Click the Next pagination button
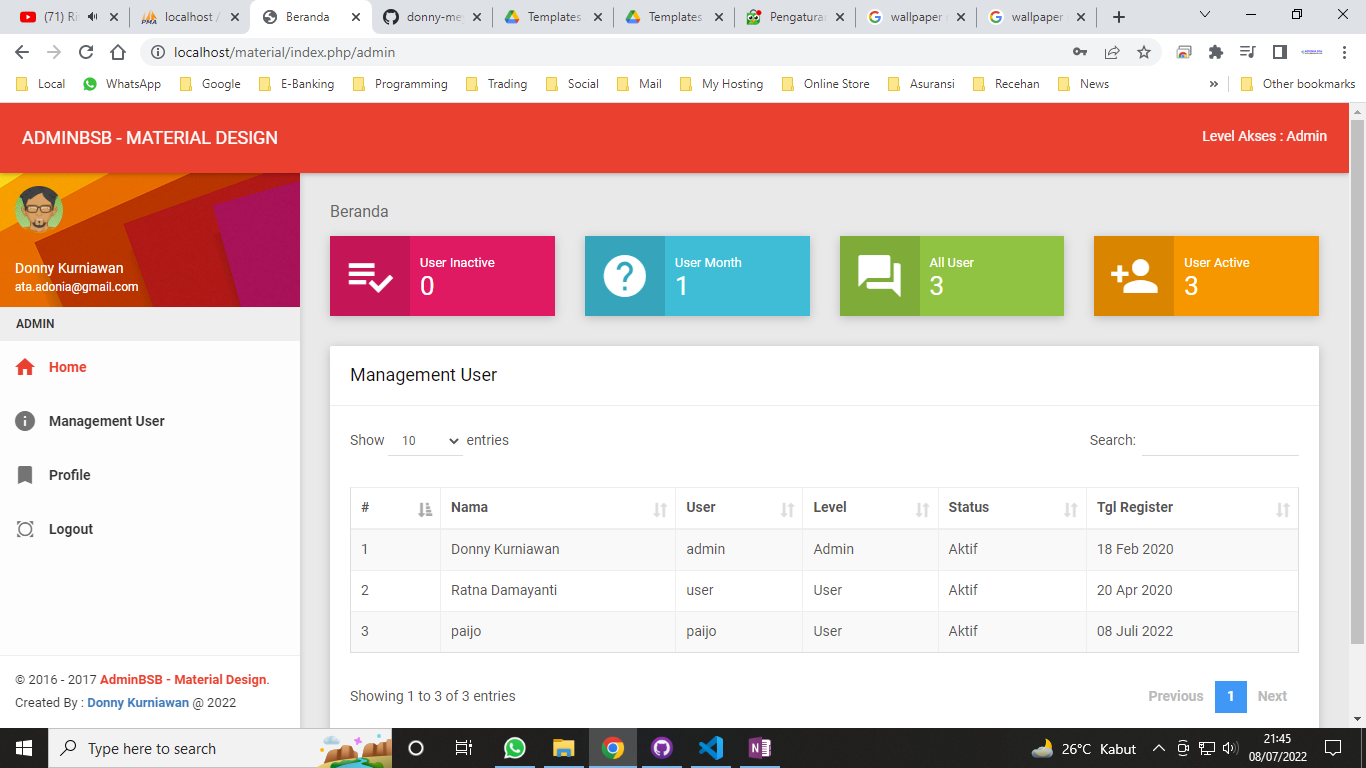 click(x=1272, y=696)
